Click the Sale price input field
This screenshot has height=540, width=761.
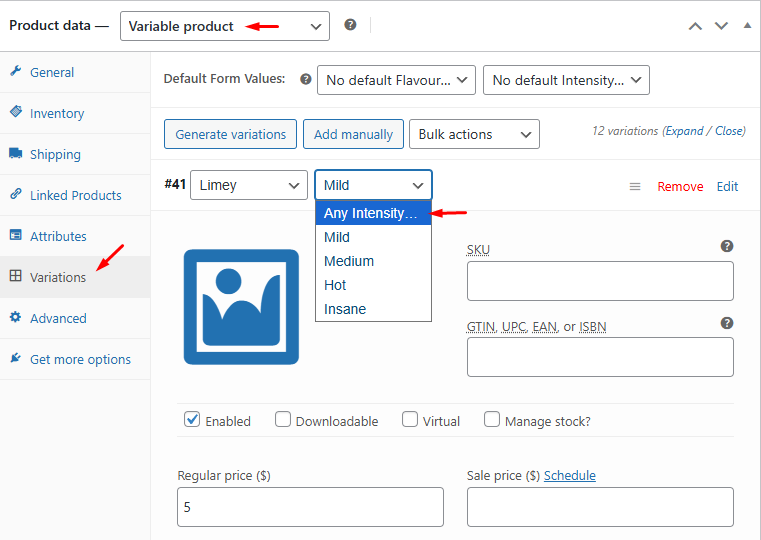click(600, 507)
